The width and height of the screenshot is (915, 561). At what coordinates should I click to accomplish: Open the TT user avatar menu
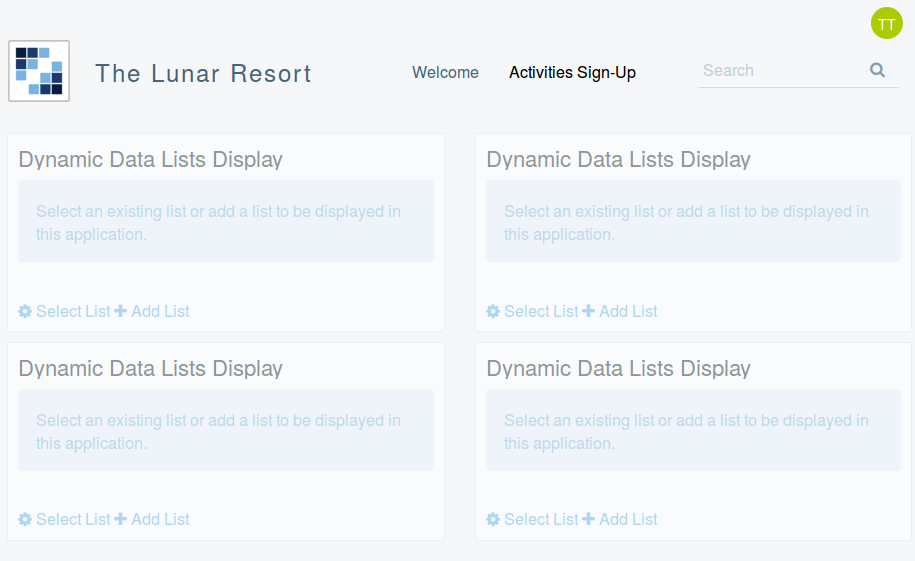(886, 23)
